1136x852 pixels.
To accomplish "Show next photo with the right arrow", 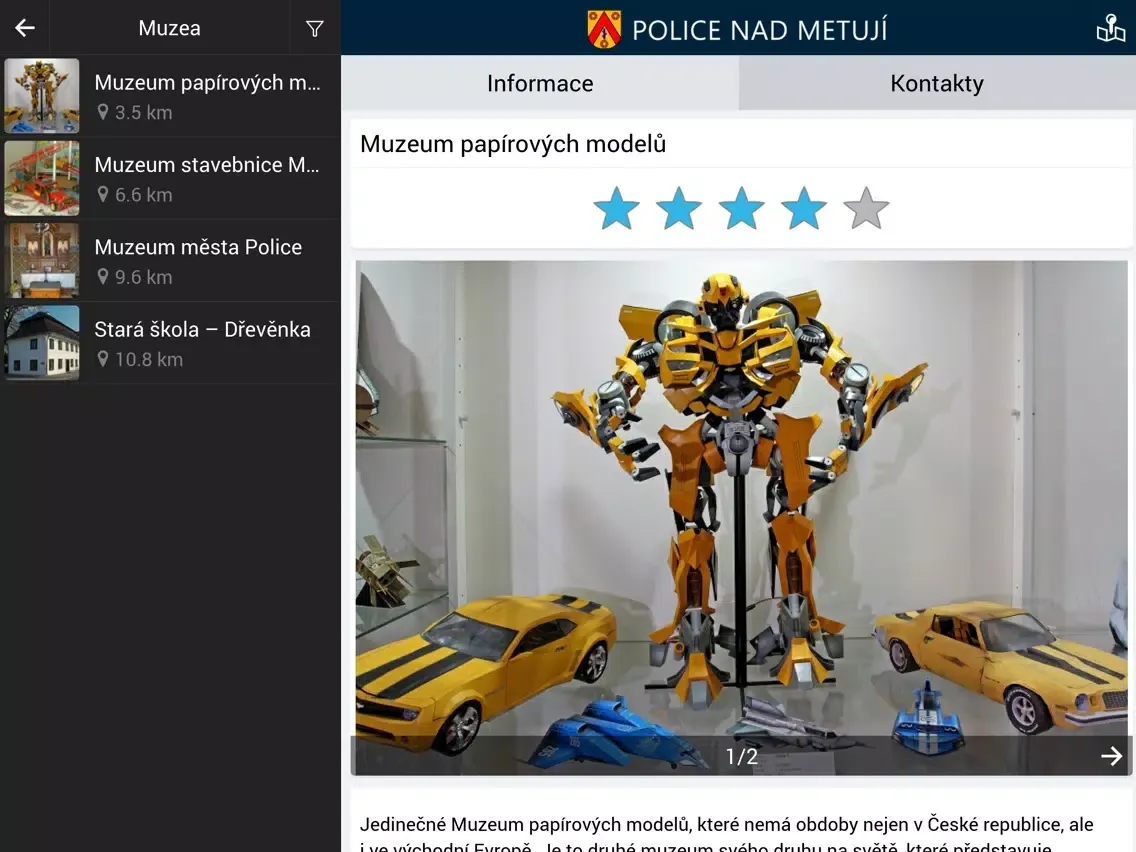I will point(1111,756).
